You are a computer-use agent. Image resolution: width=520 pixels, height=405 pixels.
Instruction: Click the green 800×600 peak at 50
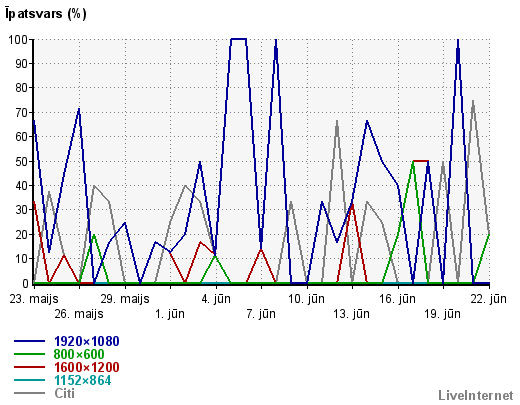click(x=413, y=162)
